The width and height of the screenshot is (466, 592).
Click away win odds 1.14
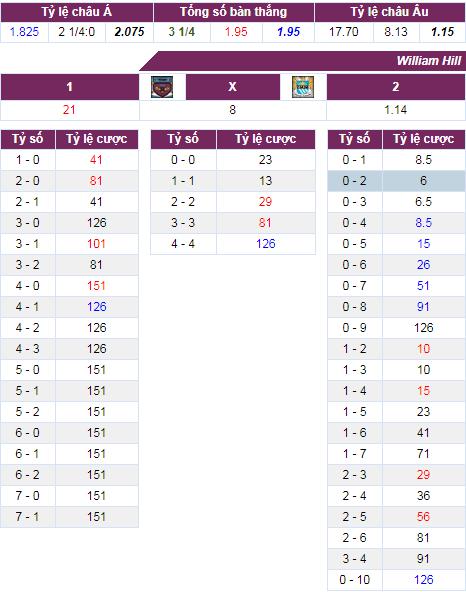coord(396,110)
